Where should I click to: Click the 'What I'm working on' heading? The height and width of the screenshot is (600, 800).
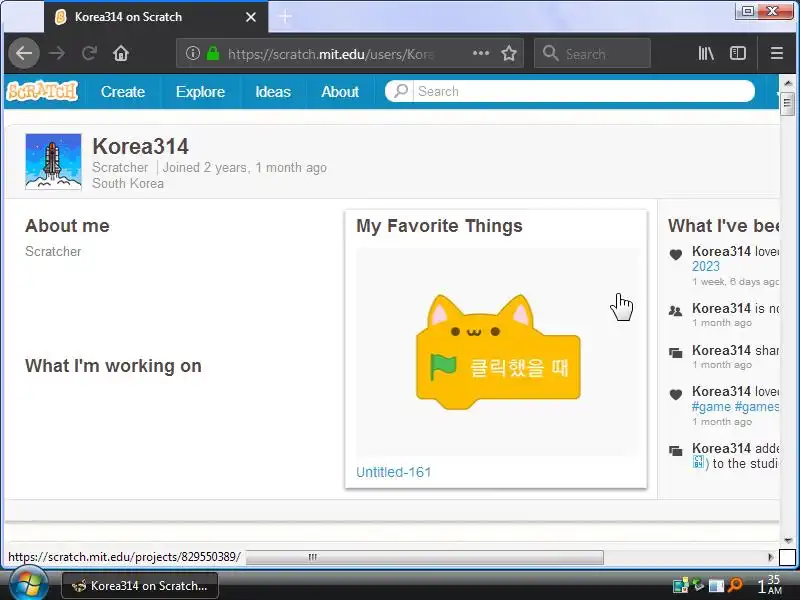[113, 366]
